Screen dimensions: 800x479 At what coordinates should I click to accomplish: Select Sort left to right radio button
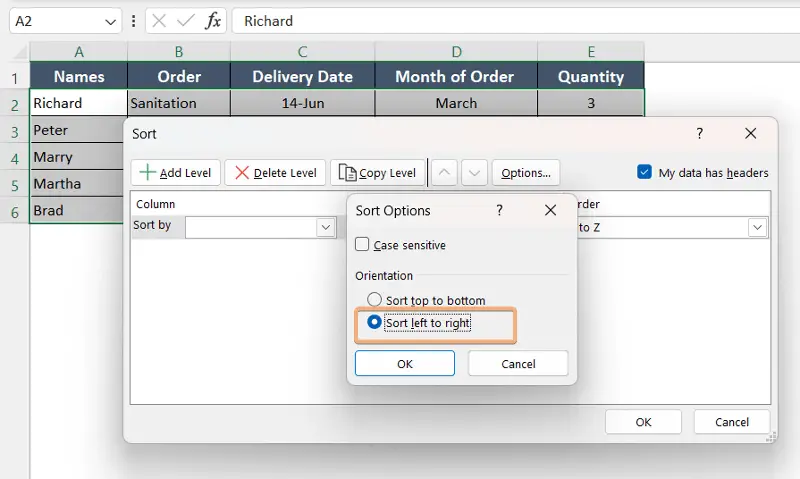click(x=374, y=322)
